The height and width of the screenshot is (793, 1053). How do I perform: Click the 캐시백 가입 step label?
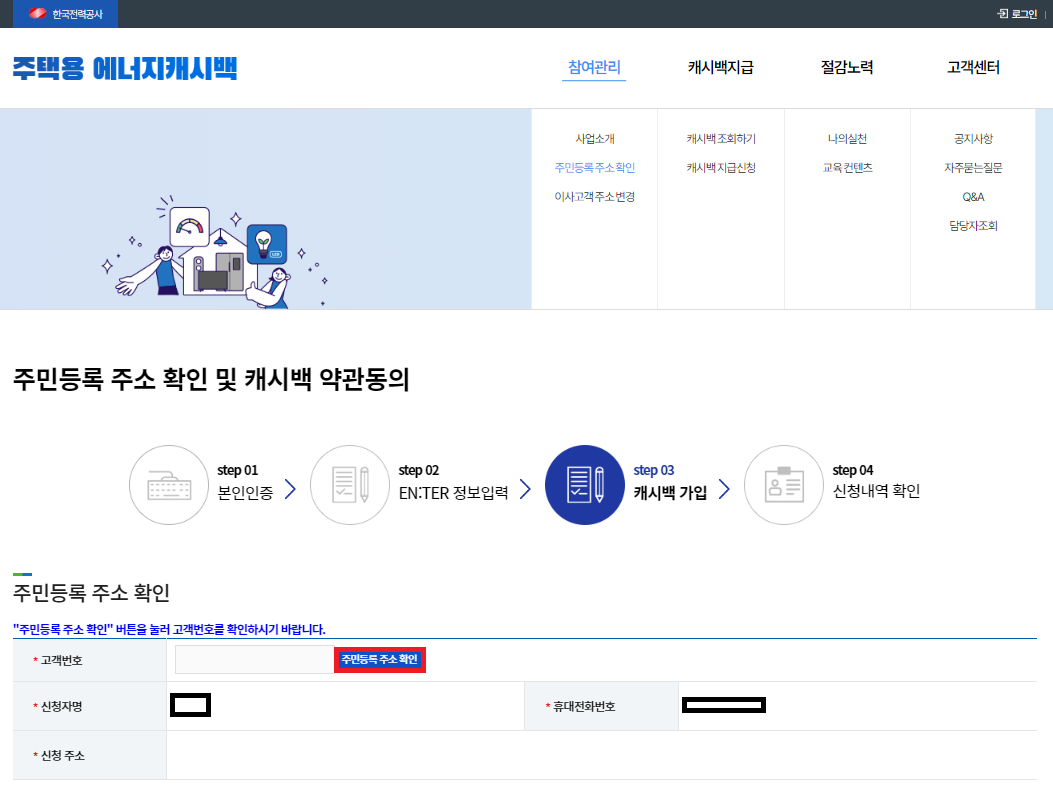pos(670,492)
